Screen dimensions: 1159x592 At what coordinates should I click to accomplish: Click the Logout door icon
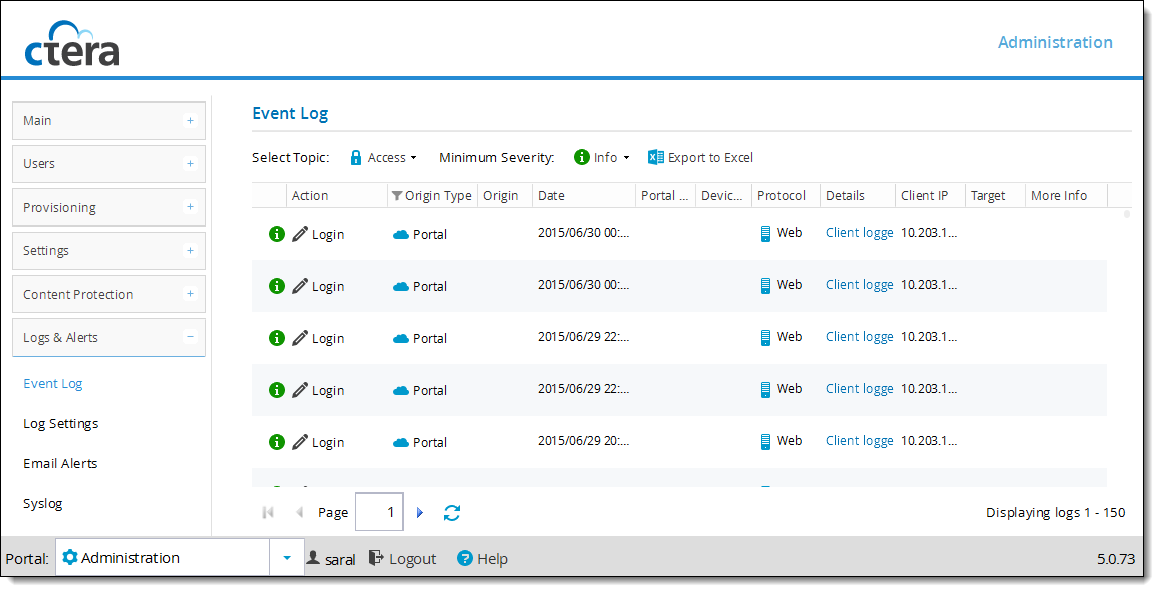[376, 558]
